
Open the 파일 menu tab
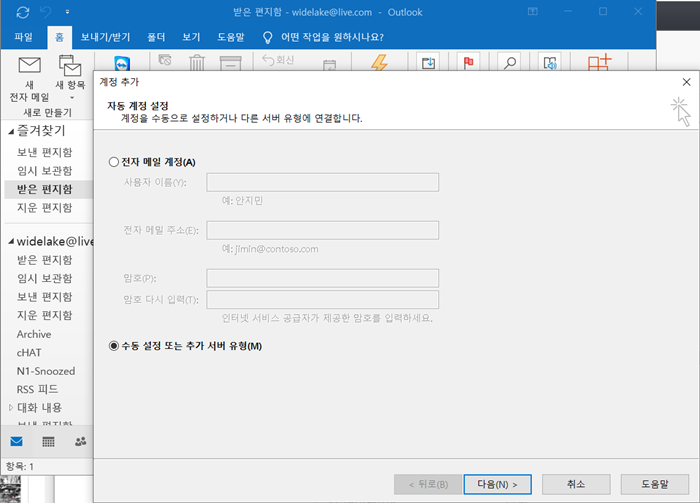point(23,37)
